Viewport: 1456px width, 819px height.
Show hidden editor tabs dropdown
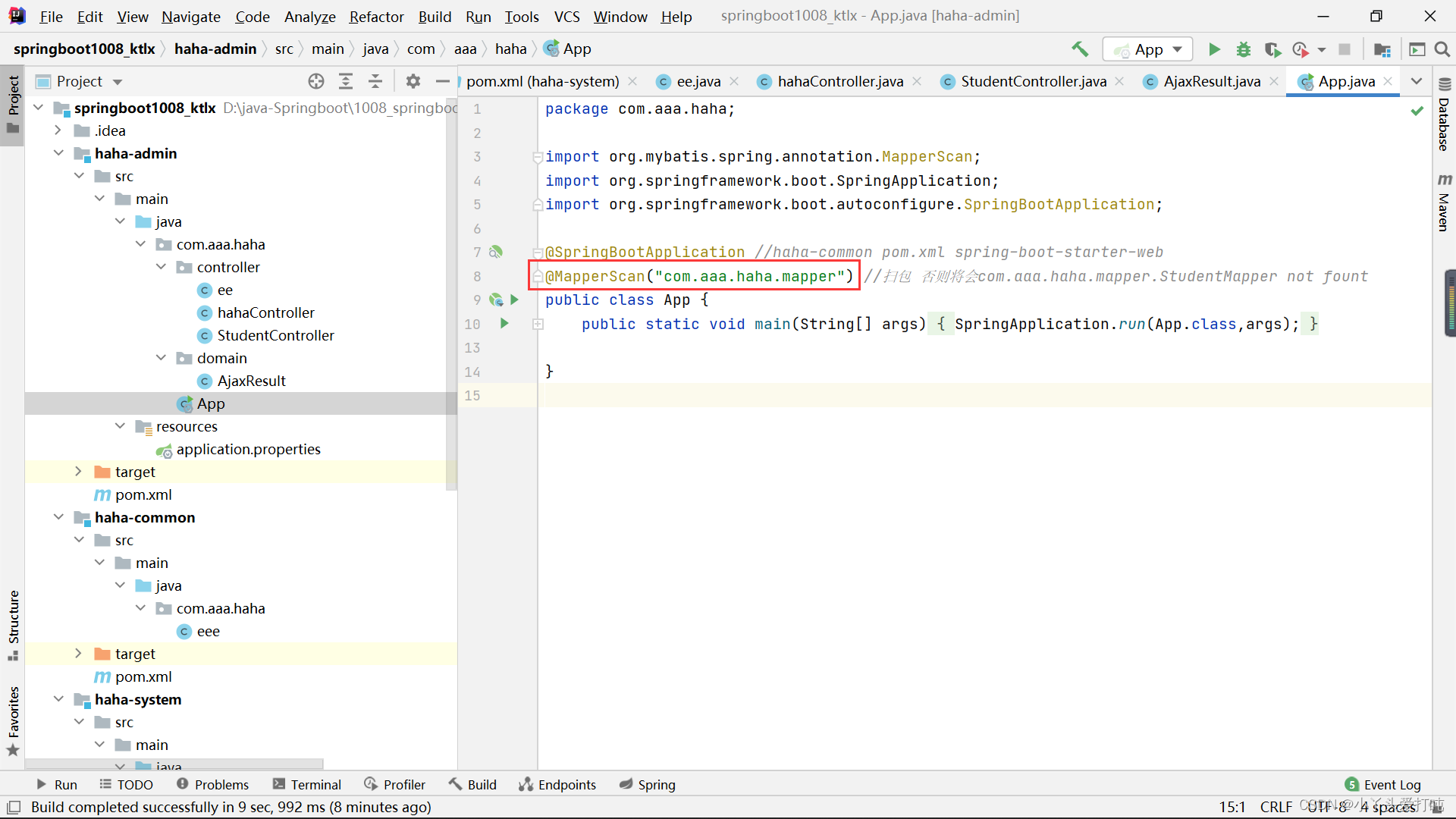coord(1417,81)
